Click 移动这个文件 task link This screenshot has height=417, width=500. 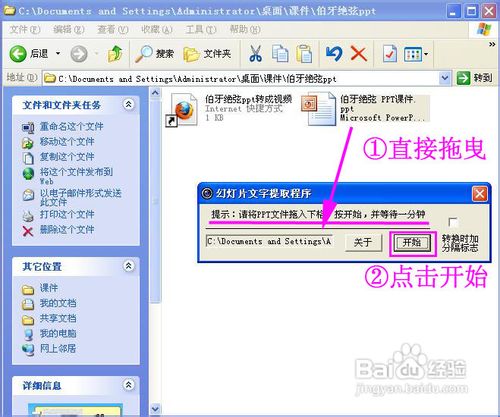[67, 142]
